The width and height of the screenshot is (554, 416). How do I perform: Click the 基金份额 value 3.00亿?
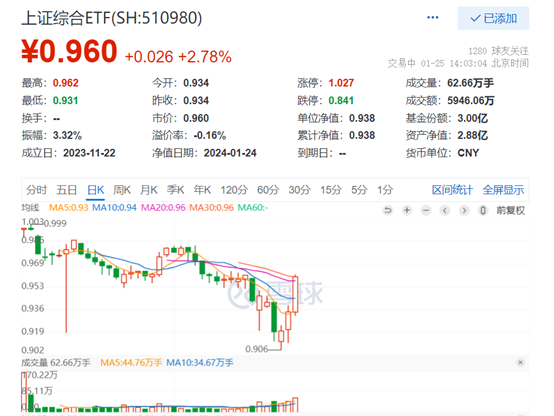pos(473,118)
